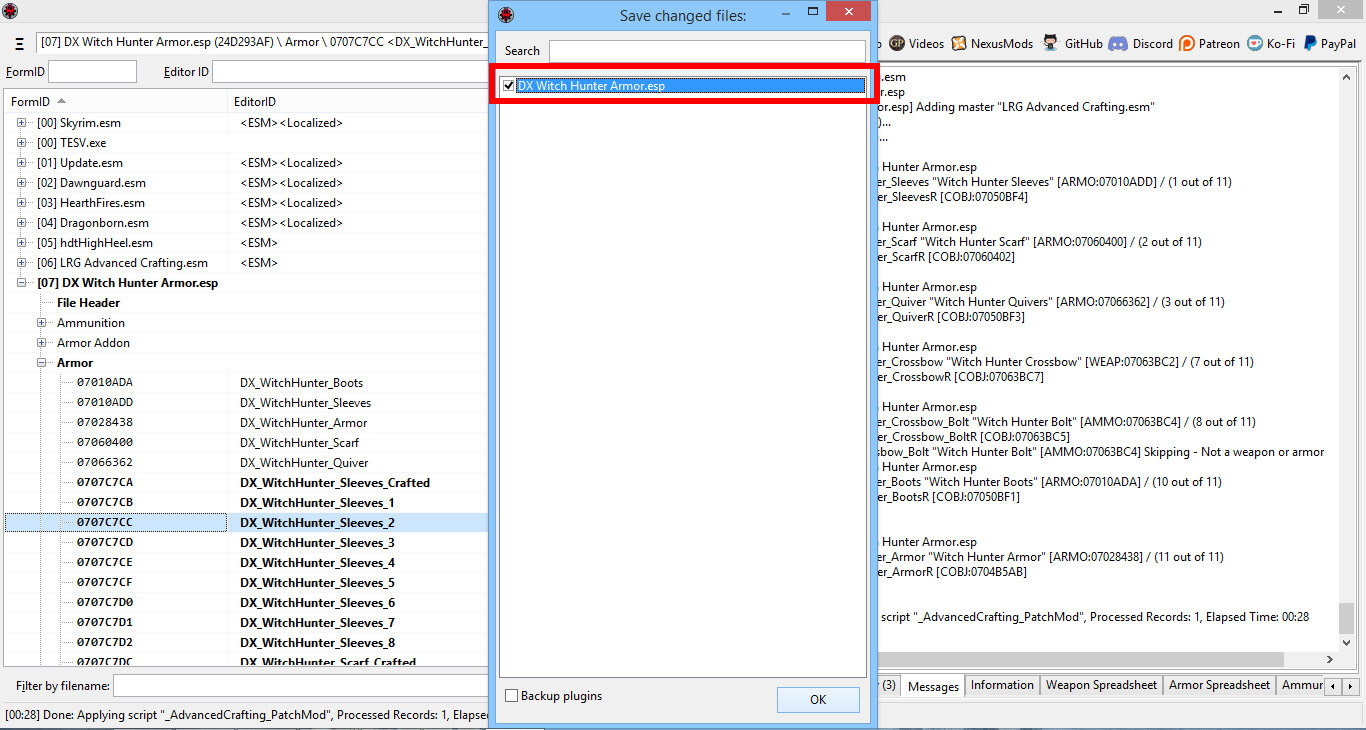This screenshot has height=730, width=1366.
Task: Expand the [01] Update.esm node
Action: pos(22,163)
